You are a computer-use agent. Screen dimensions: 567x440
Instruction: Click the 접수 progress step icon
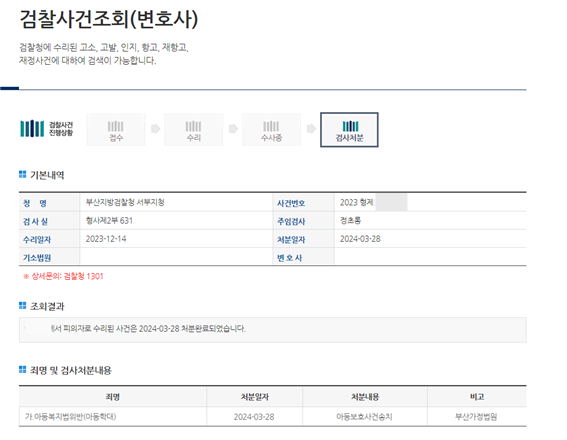pos(116,130)
